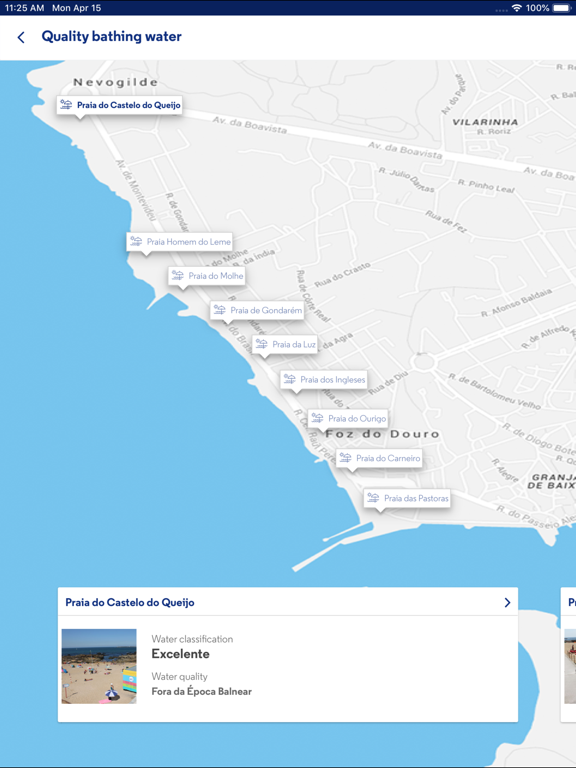Tap the Quality bathing water page title
Viewport: 576px width, 768px height.
[112, 36]
